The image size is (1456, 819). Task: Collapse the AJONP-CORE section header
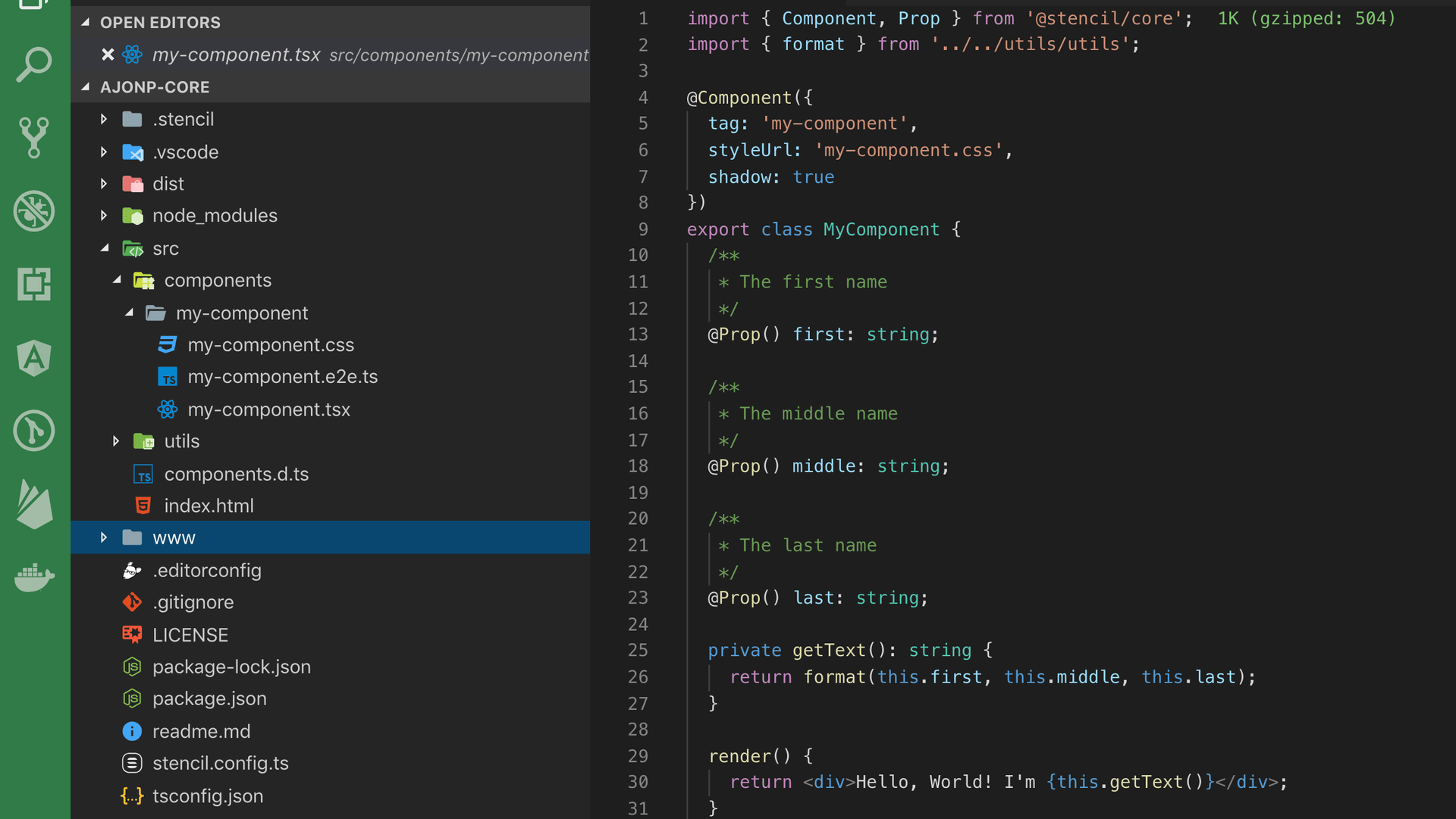click(x=155, y=87)
